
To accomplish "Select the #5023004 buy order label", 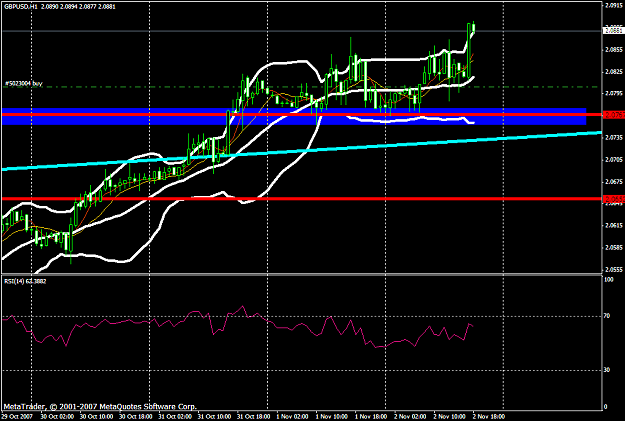I will 24,84.
